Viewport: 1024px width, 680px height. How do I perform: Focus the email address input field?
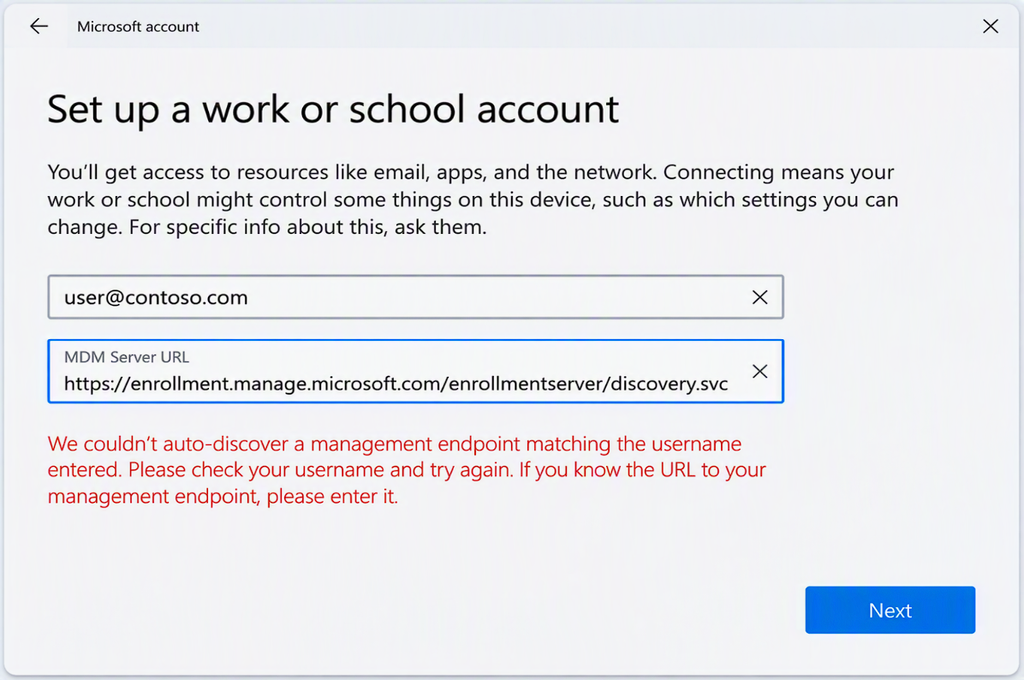[415, 297]
